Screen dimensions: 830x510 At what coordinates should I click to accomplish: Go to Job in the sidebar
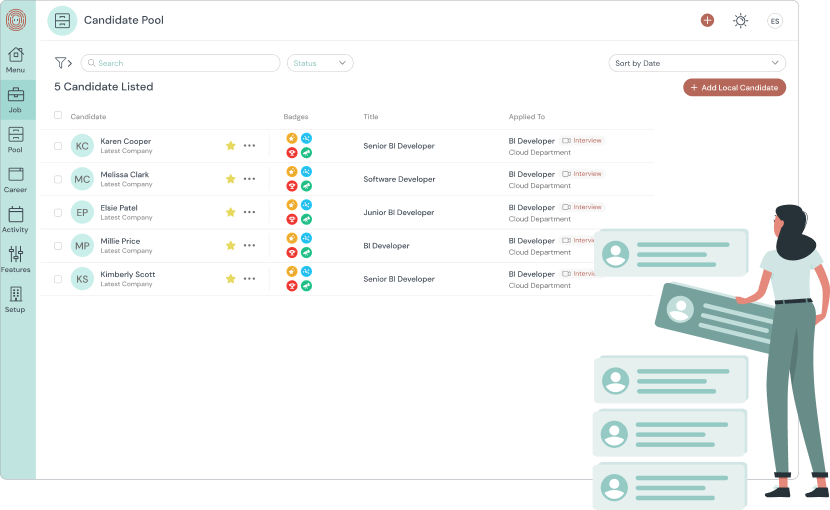(16, 100)
